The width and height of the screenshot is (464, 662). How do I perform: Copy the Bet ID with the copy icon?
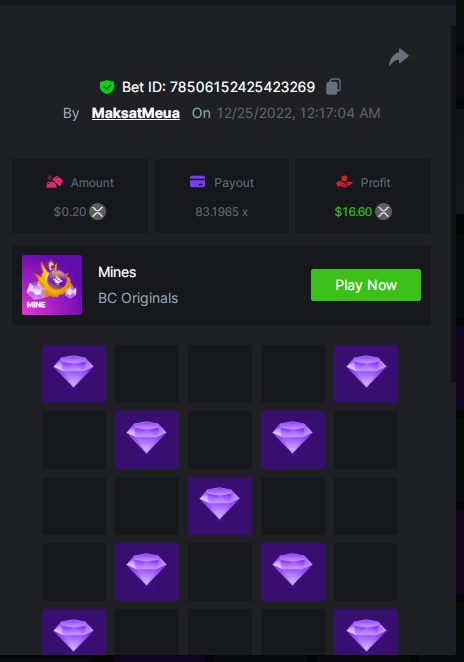[x=333, y=87]
